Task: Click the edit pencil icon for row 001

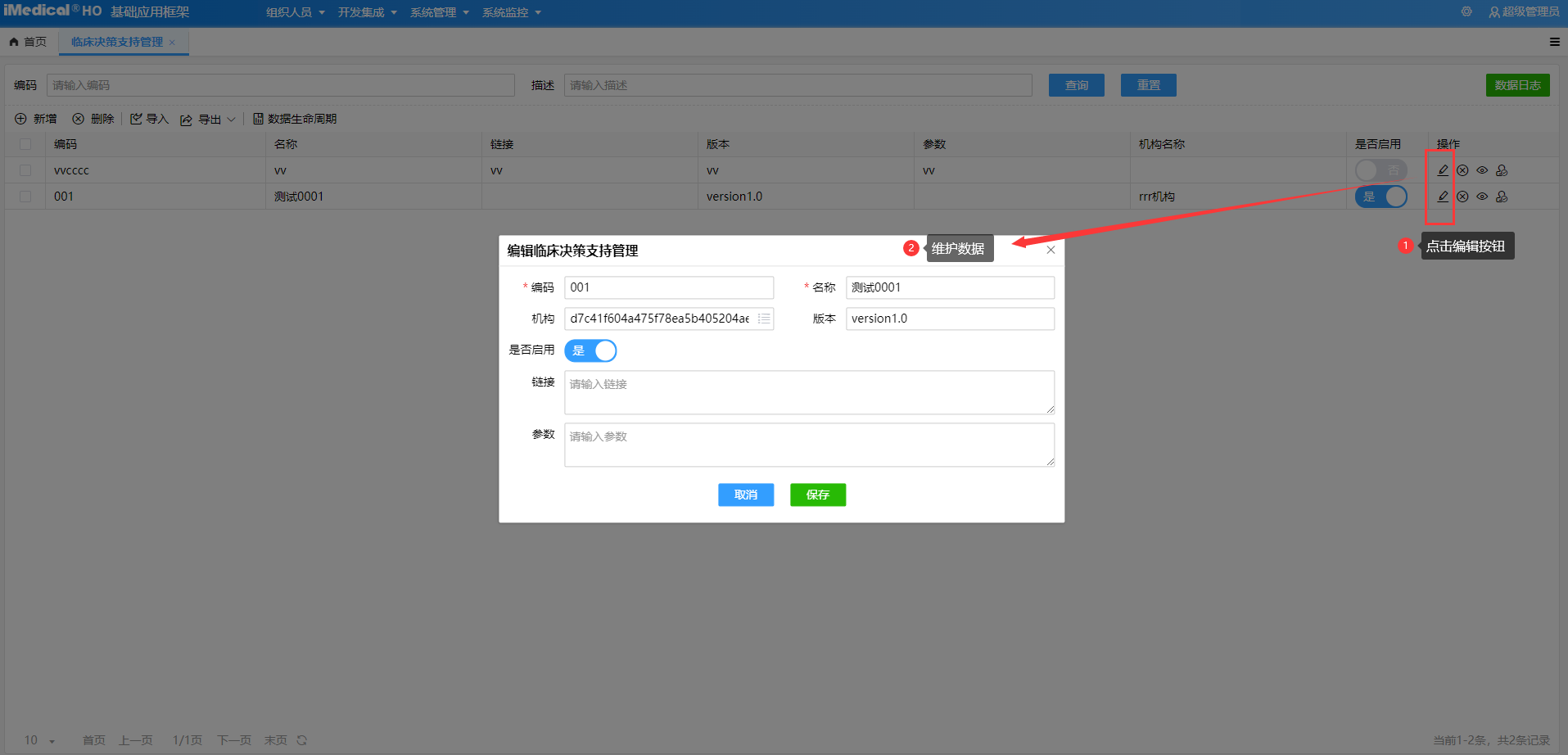Action: [1443, 197]
